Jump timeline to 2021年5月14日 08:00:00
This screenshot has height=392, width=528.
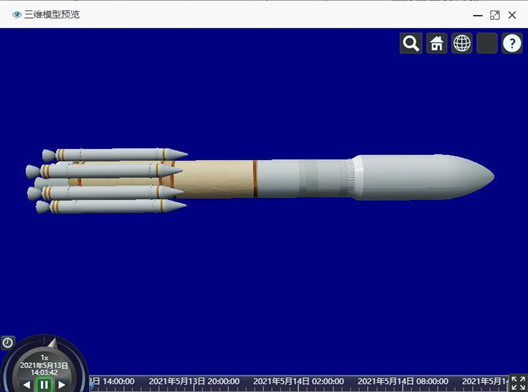tap(403, 382)
